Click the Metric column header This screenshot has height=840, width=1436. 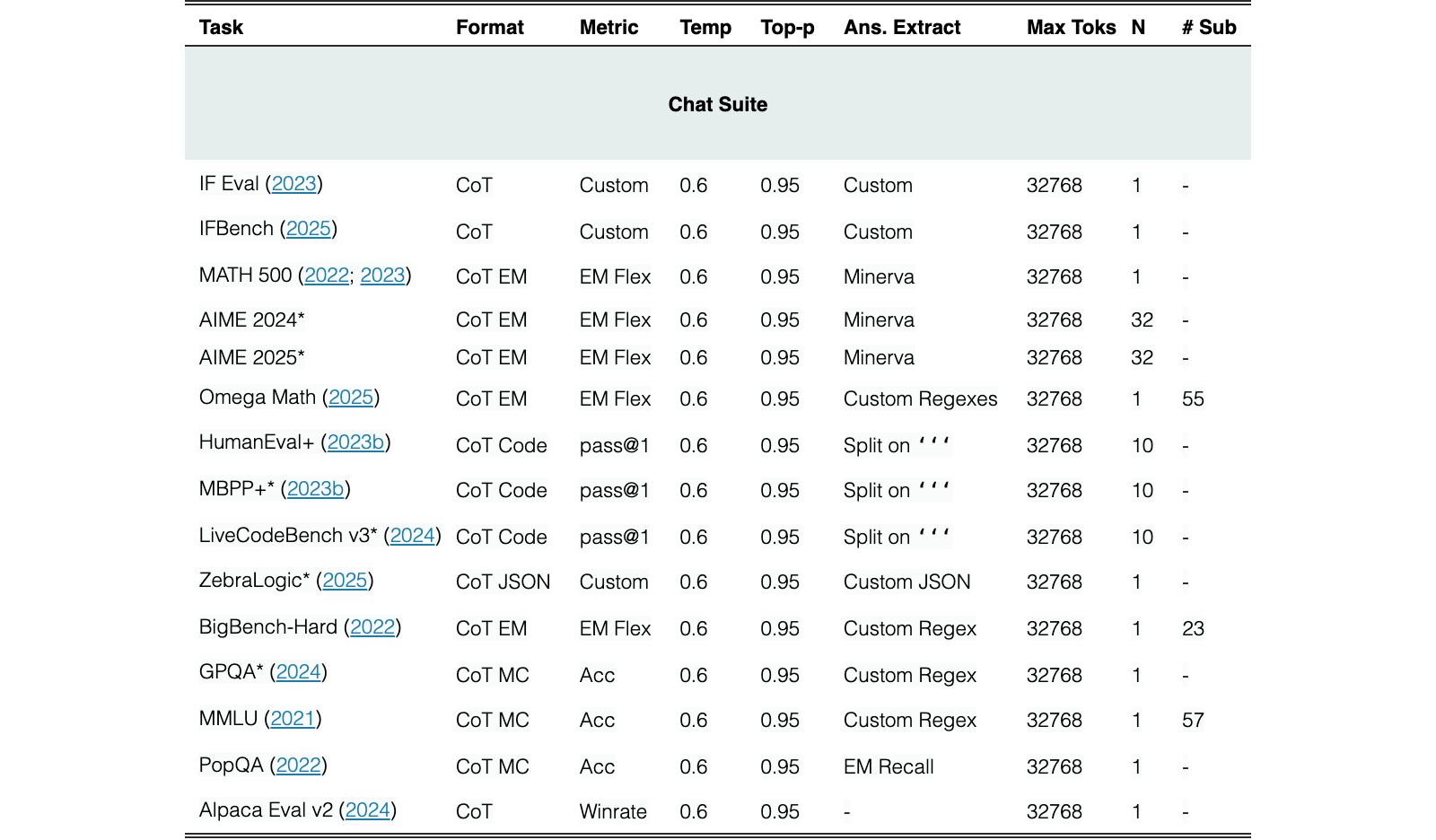[x=609, y=28]
